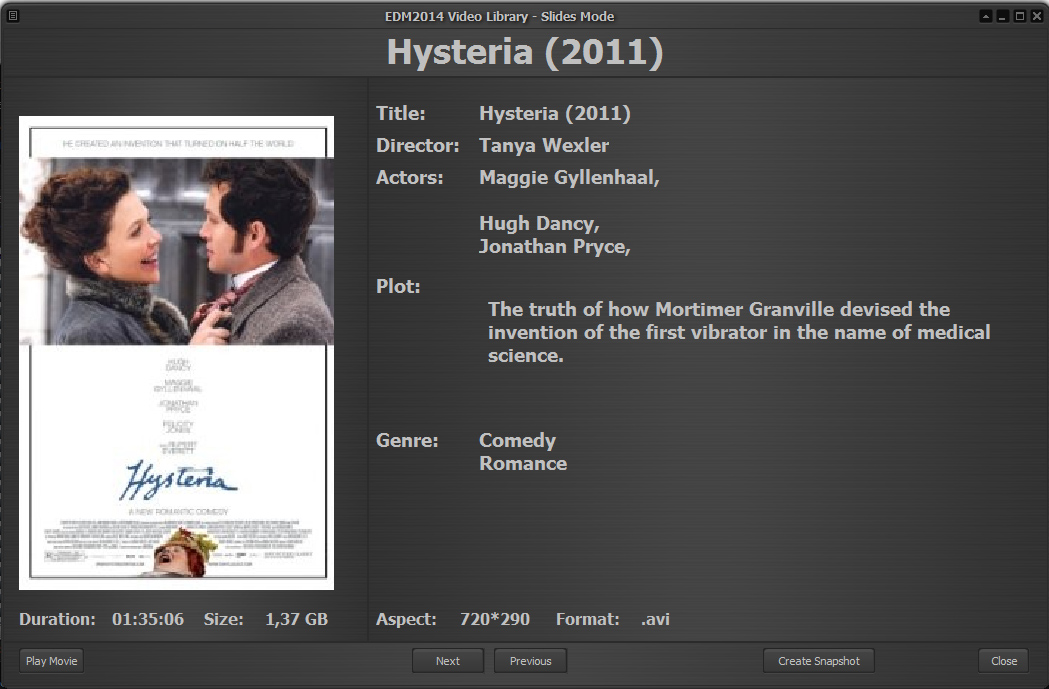Click the Duration: label
This screenshot has width=1049, height=689.
click(x=58, y=619)
